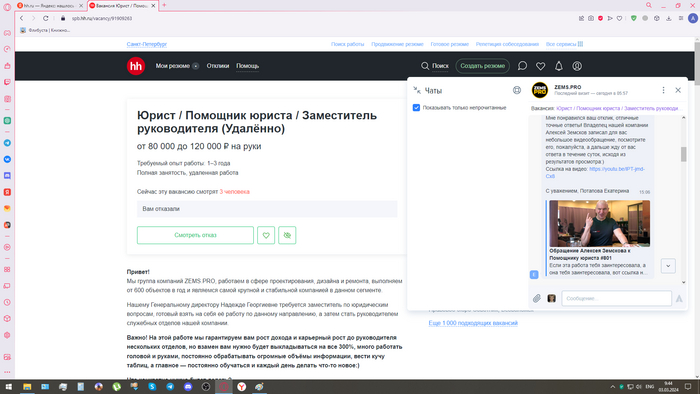Close the ZEMS.PRO chat window
Image resolution: width=700 pixels, height=394 pixels.
click(x=678, y=90)
